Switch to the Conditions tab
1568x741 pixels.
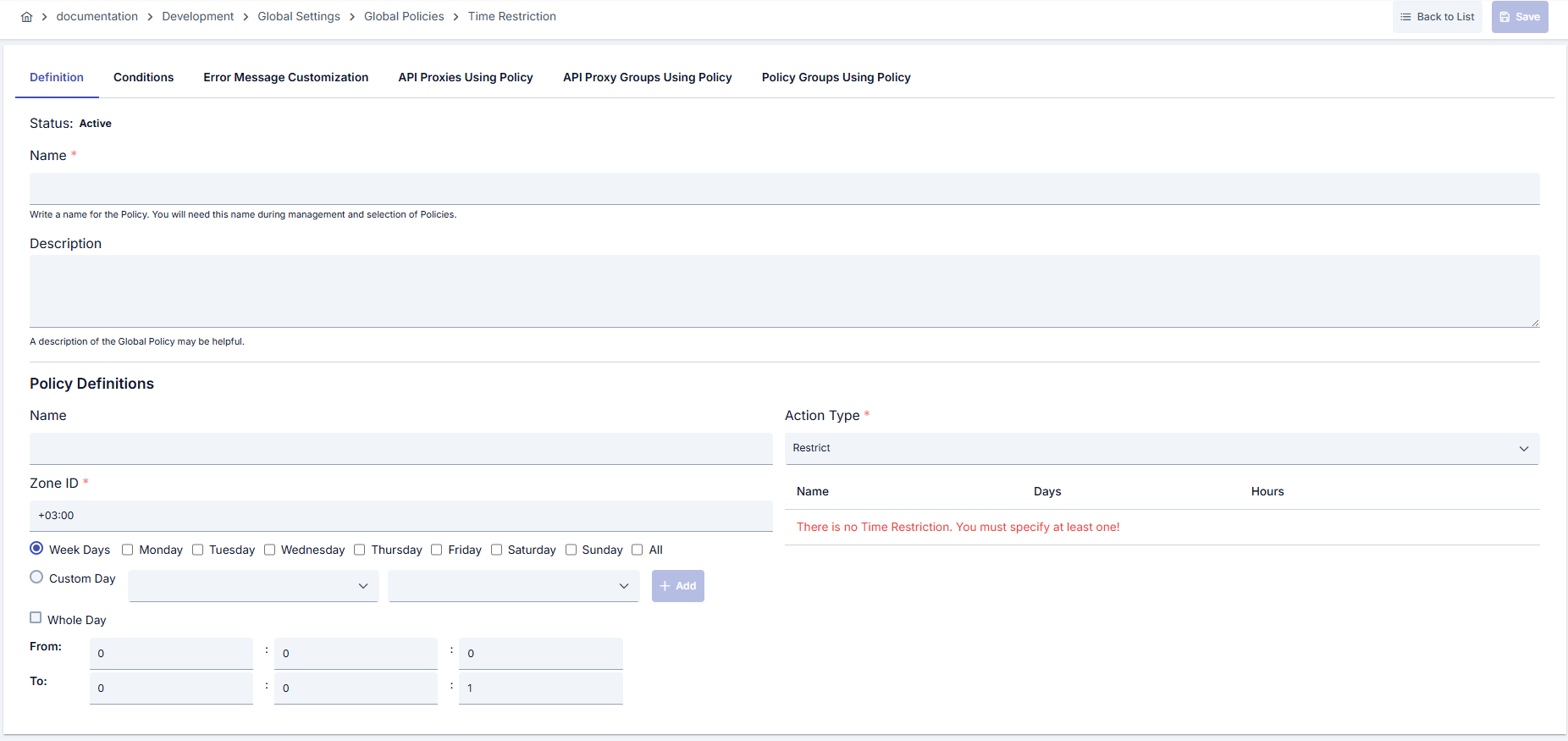point(143,77)
